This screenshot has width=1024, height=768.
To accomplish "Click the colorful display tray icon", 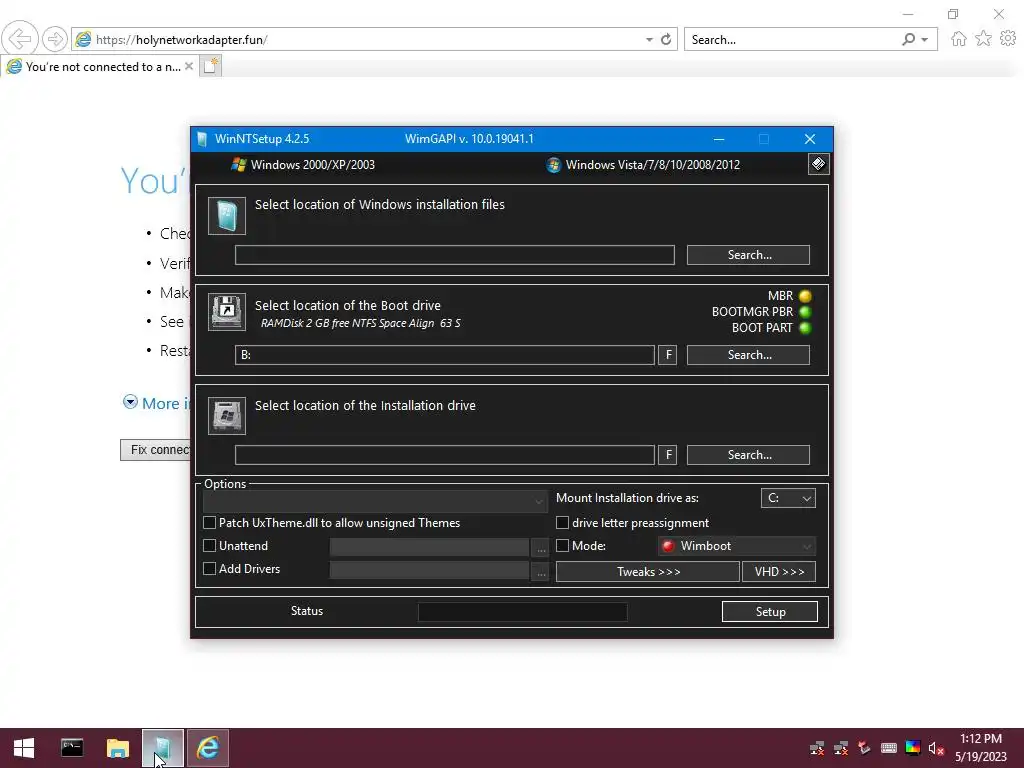I will (912, 748).
